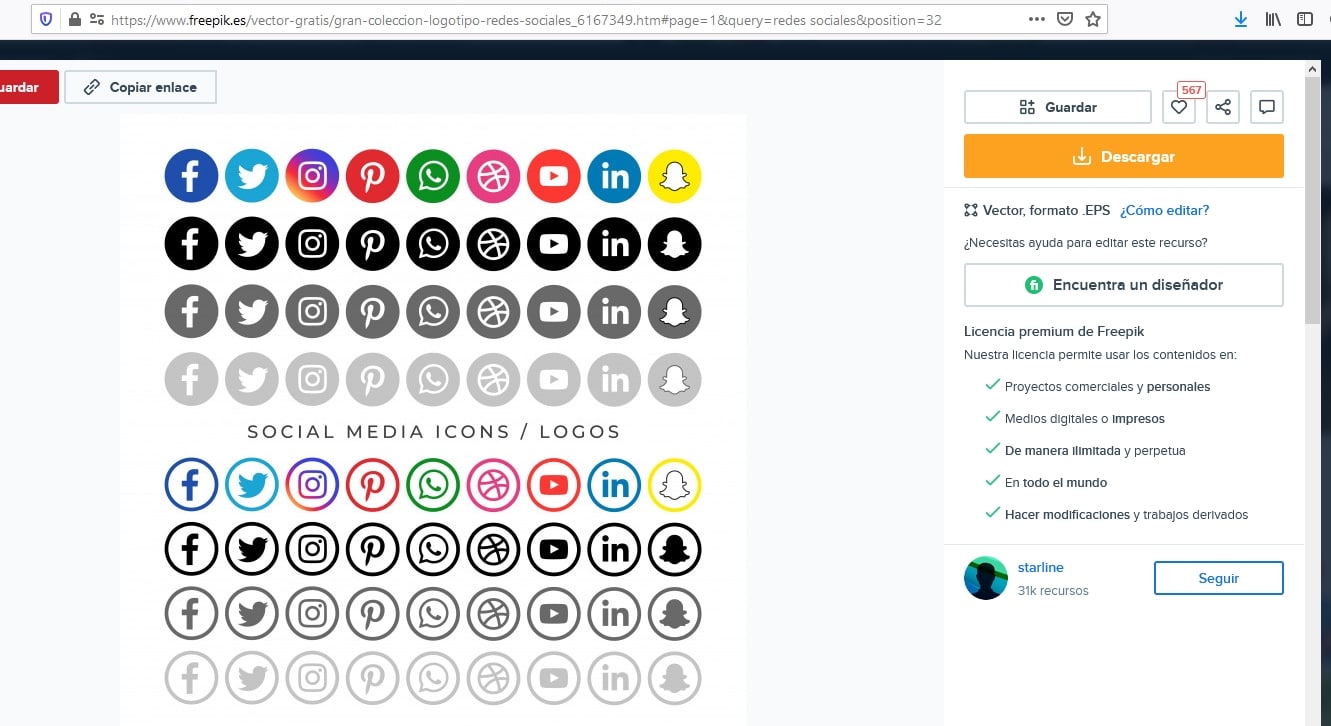Click '¿Necesitas ayuda para editar este recurso?' text
The width and height of the screenshot is (1331, 726).
point(1085,243)
